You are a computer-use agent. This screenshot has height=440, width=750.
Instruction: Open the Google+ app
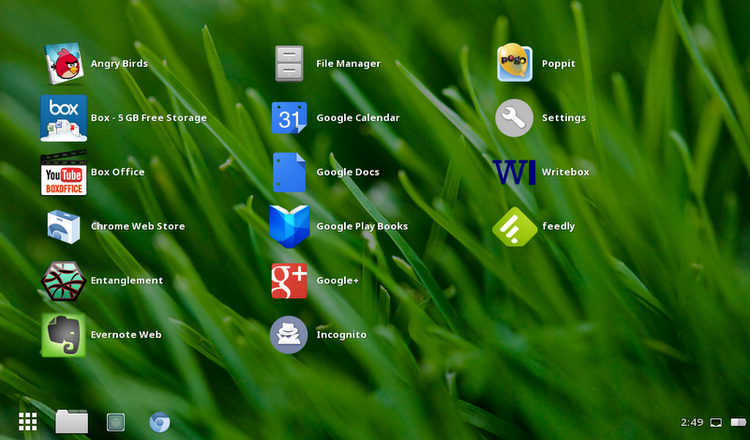(289, 281)
